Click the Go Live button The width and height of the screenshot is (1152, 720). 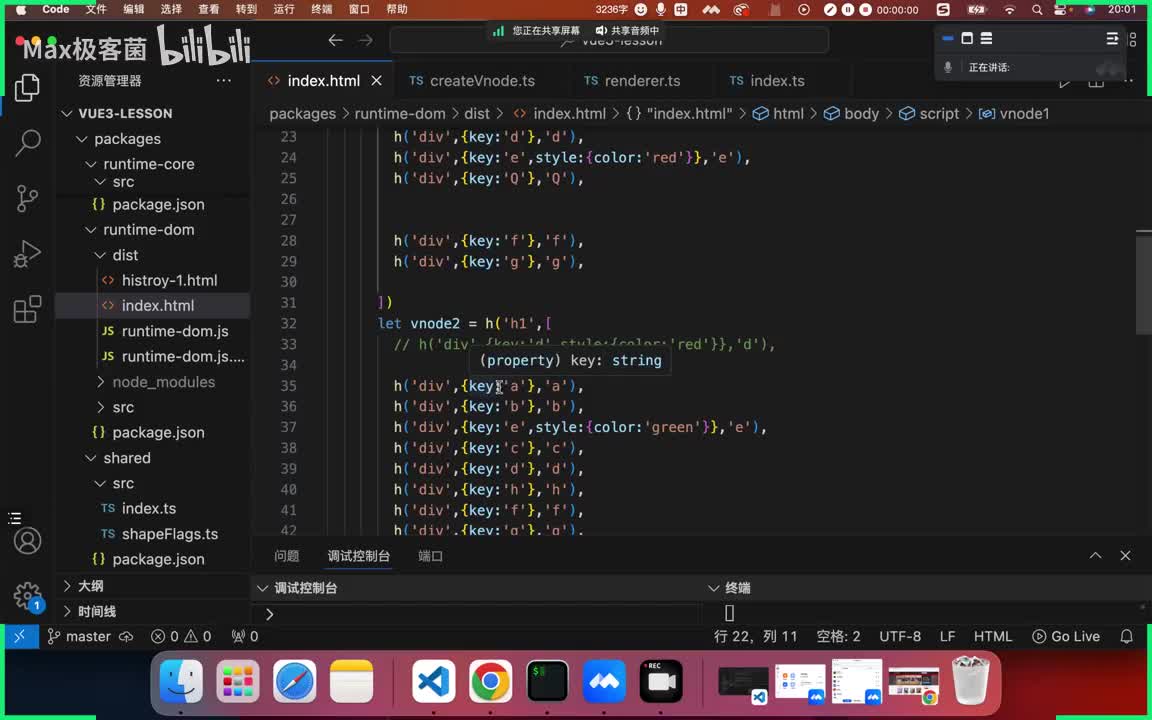[1066, 636]
